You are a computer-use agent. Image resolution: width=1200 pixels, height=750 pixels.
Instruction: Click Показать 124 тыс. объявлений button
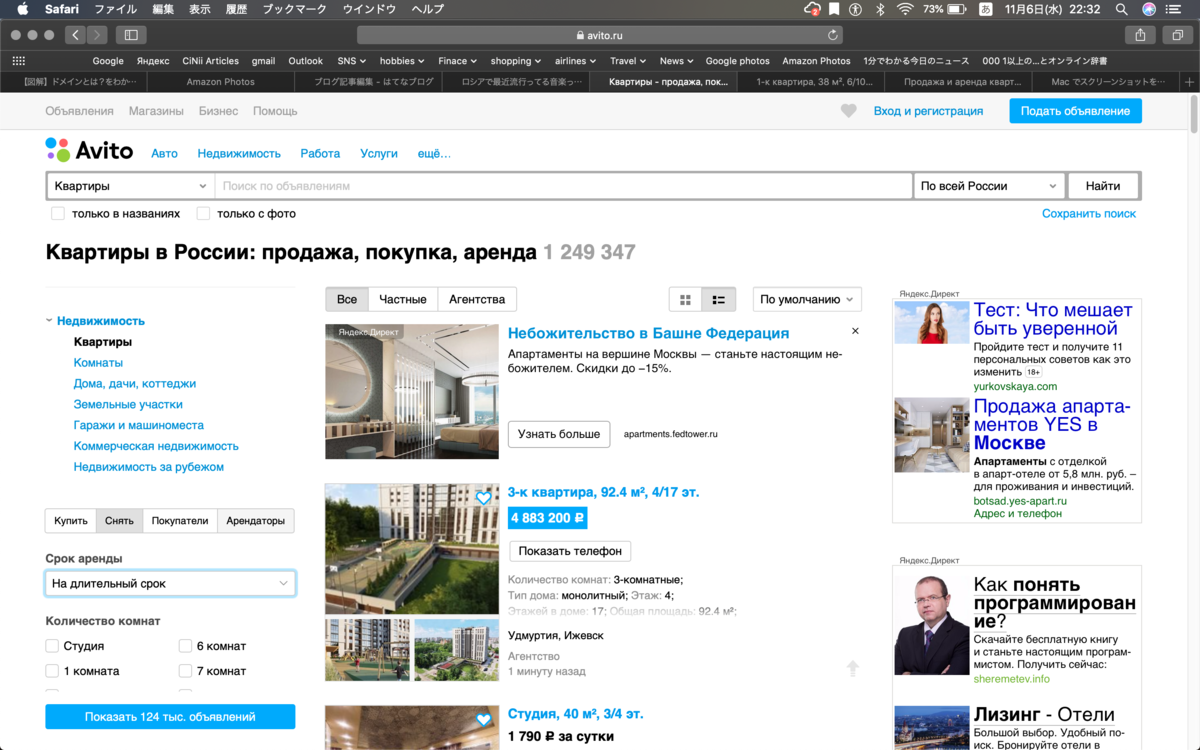tap(170, 717)
